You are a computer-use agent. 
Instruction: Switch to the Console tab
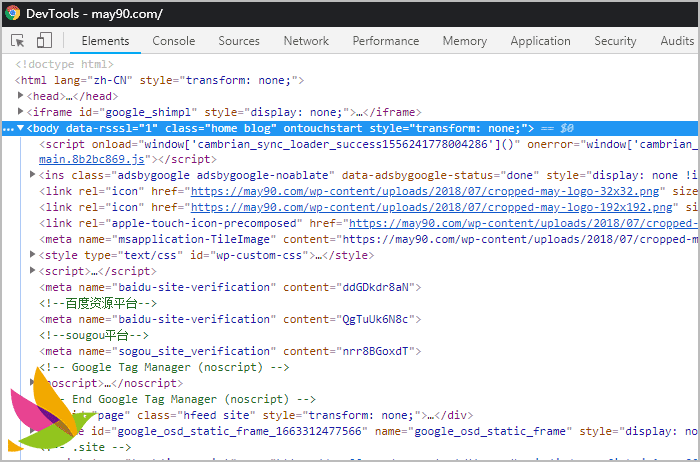(x=173, y=41)
